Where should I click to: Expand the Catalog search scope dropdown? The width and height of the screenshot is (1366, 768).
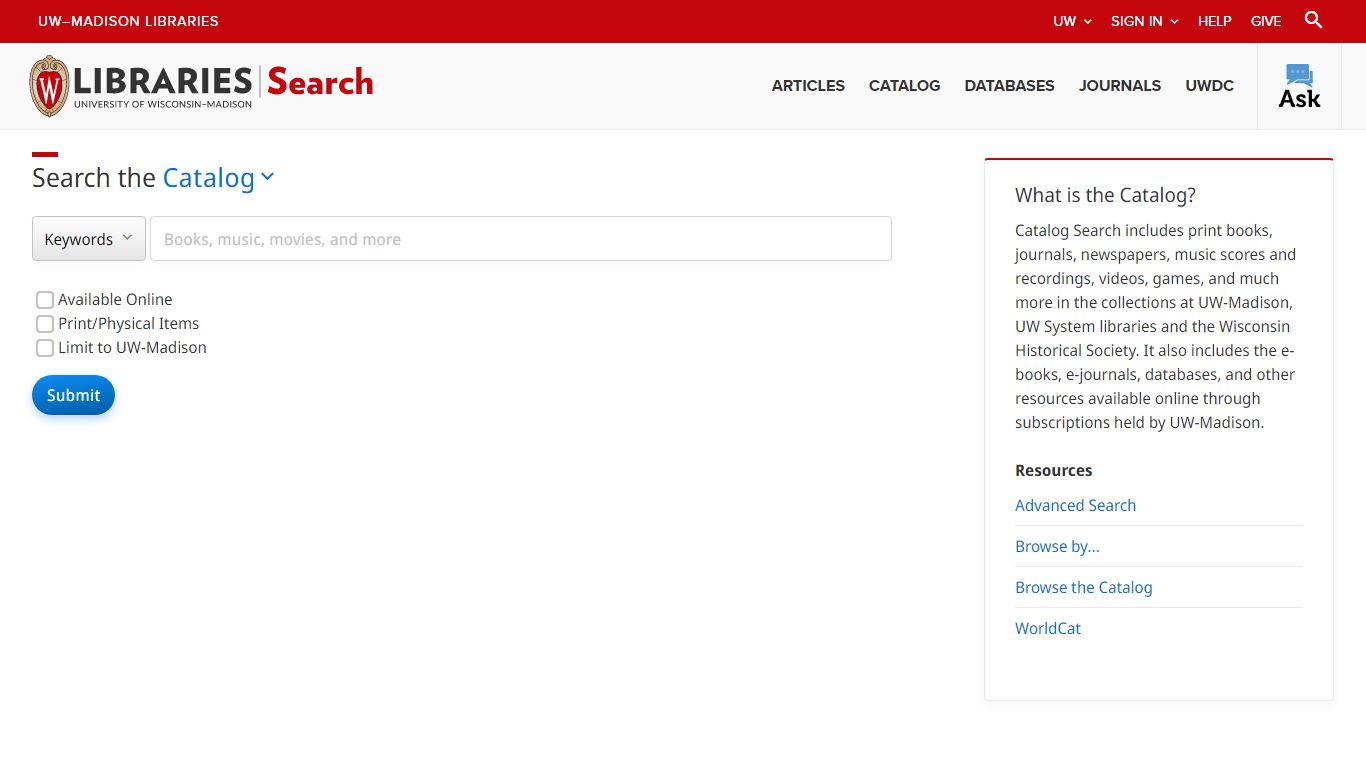[218, 178]
